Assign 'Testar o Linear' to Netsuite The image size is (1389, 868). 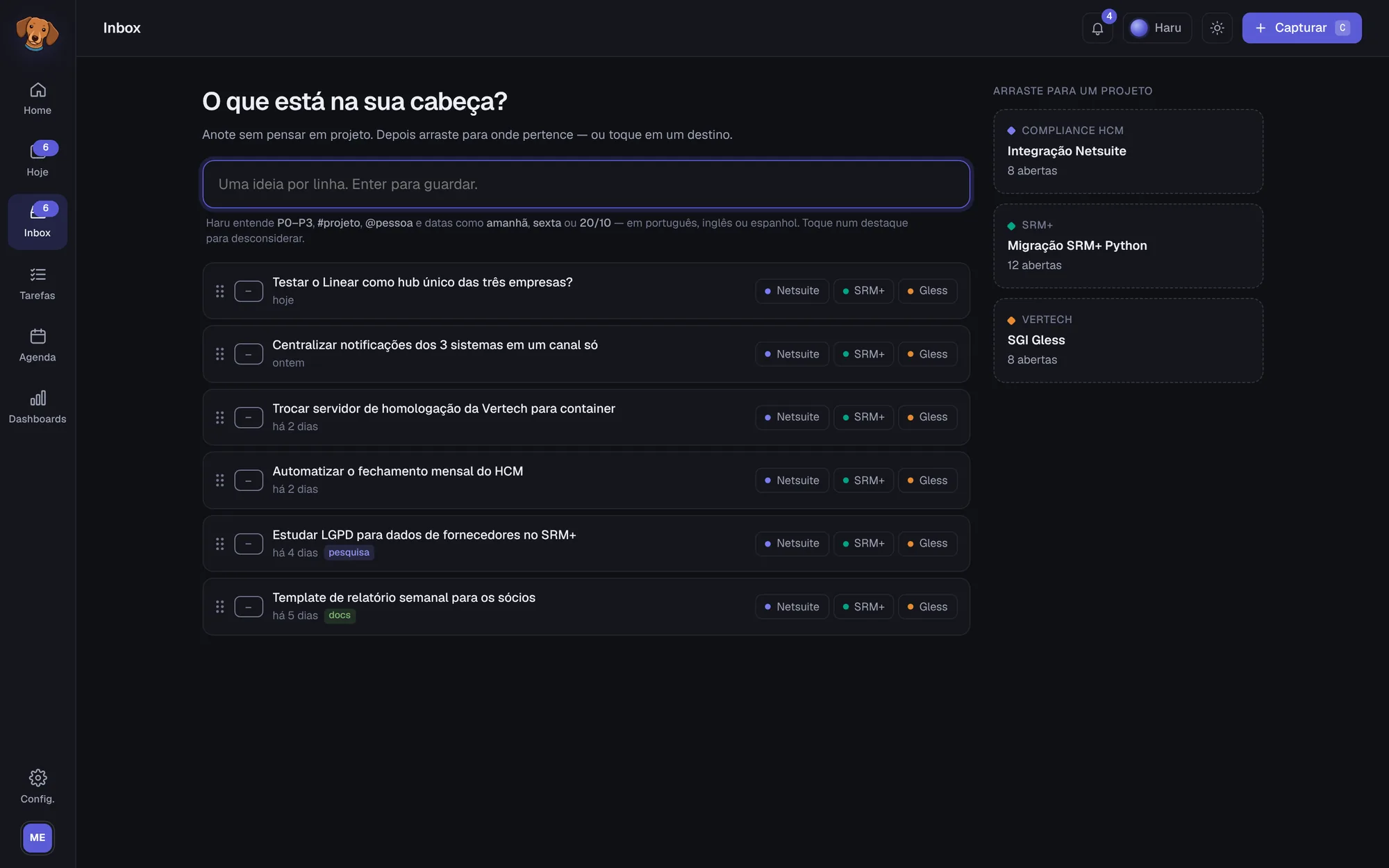(x=792, y=291)
